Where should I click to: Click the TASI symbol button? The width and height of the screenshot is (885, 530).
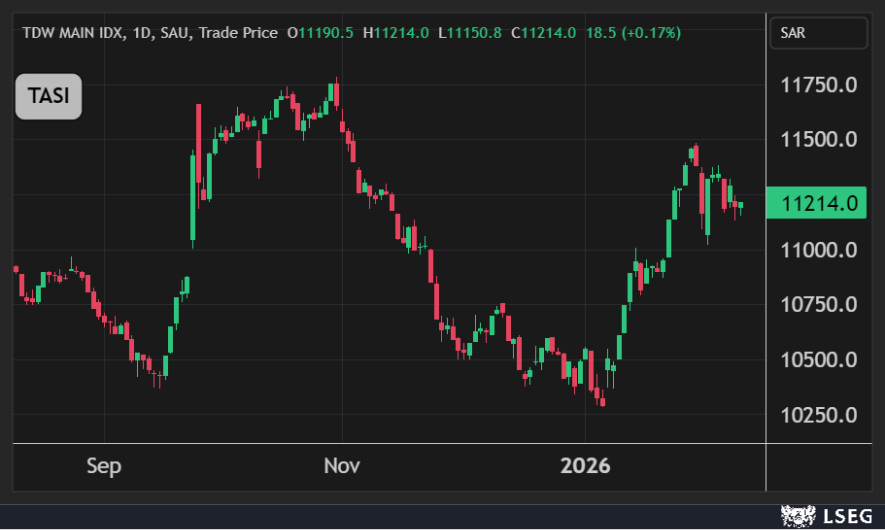click(48, 97)
